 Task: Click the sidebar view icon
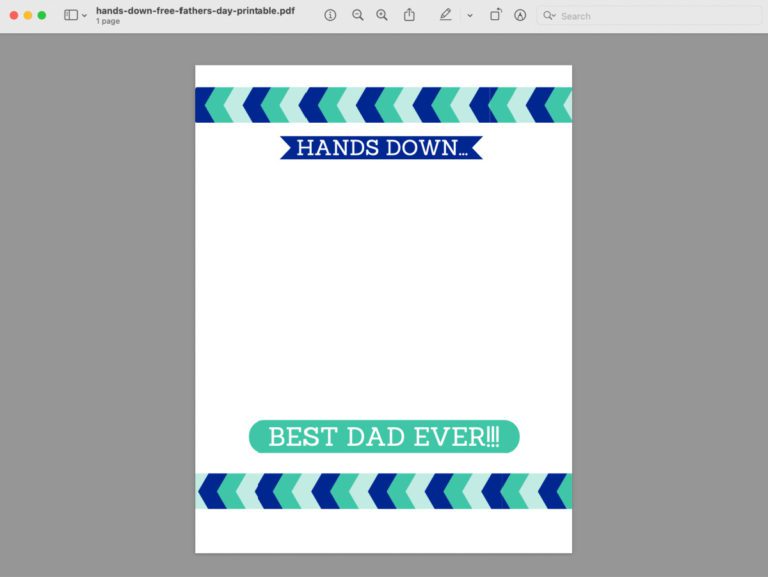71,15
